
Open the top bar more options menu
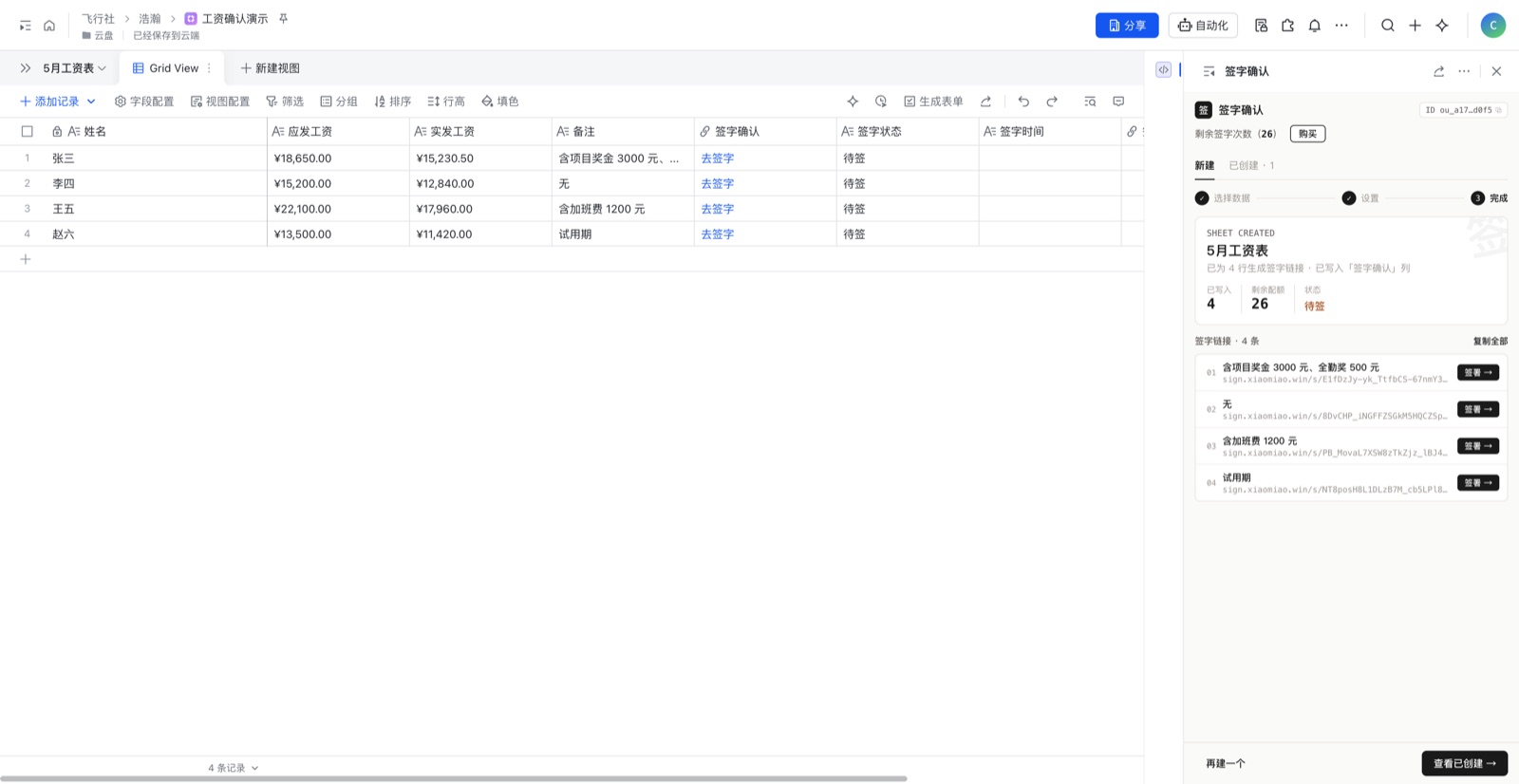pos(1341,26)
